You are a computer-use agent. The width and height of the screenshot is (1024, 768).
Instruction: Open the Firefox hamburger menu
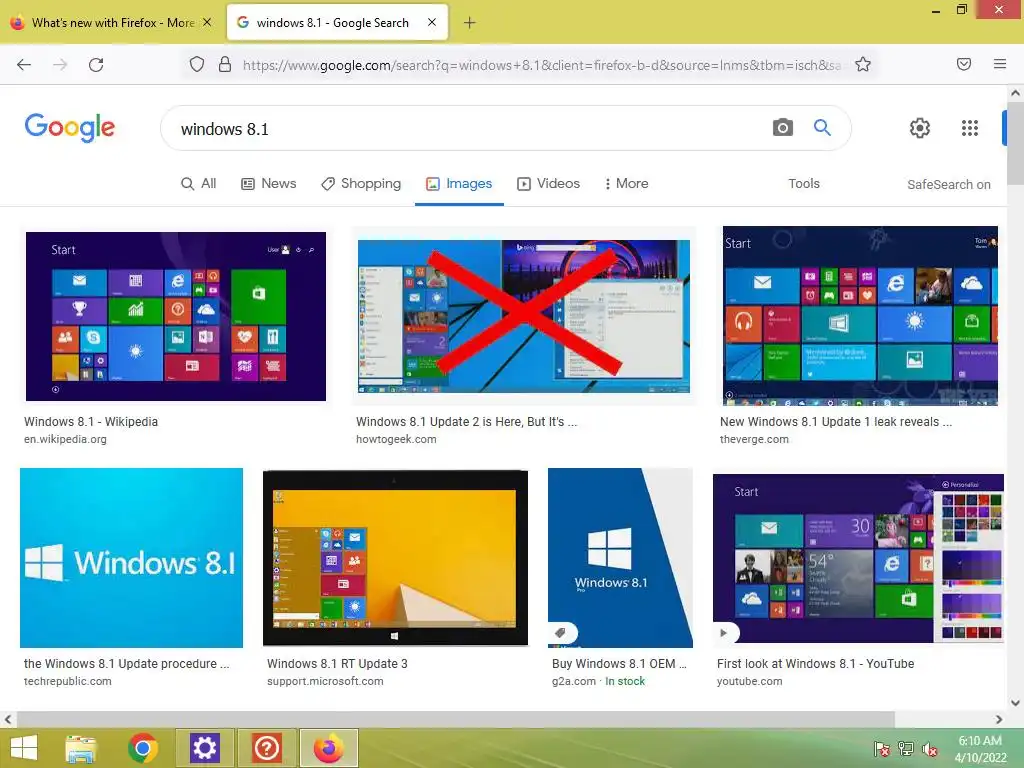tap(1000, 64)
